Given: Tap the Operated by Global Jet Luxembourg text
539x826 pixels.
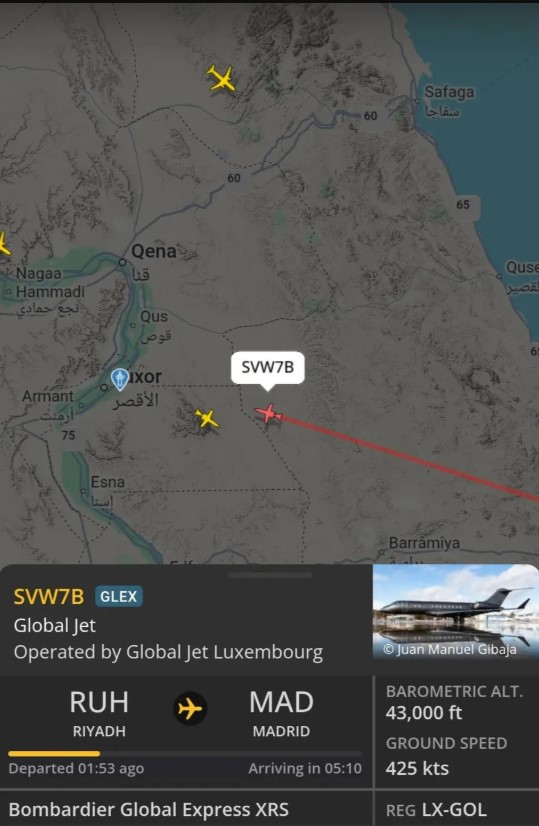Looking at the screenshot, I should click(x=168, y=652).
